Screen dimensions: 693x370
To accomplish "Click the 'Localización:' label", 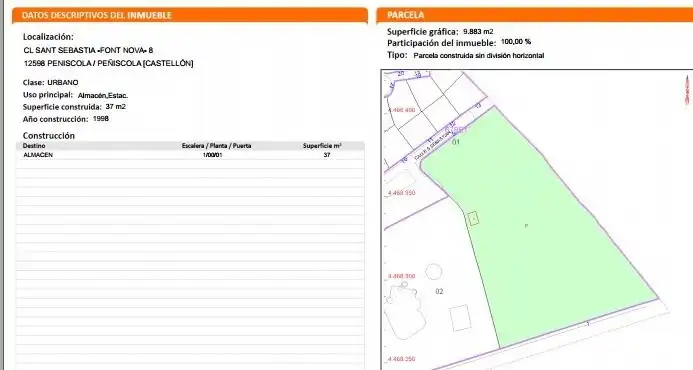I will 48,37.
